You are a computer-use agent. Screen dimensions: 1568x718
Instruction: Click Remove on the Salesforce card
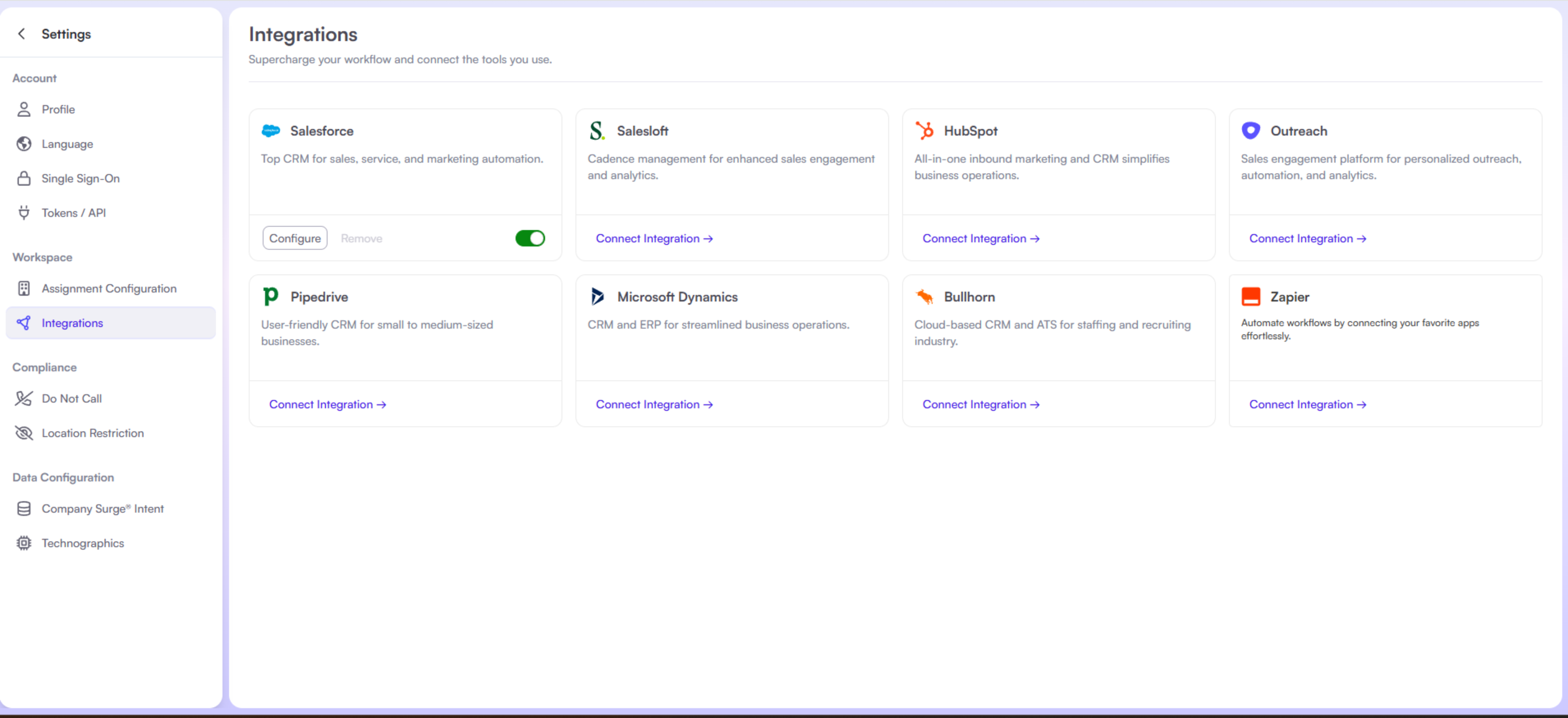pyautogui.click(x=361, y=239)
